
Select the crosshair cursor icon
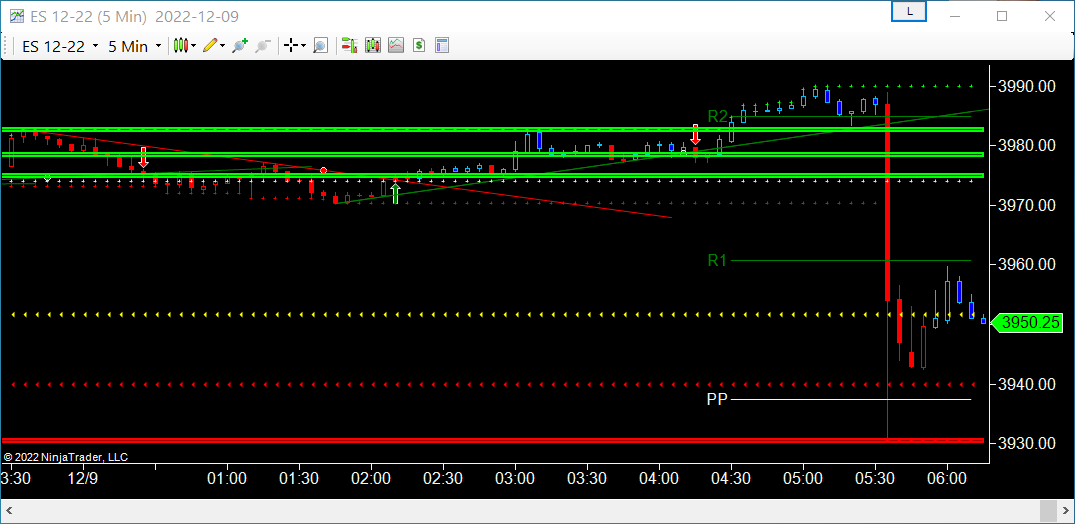(291, 46)
